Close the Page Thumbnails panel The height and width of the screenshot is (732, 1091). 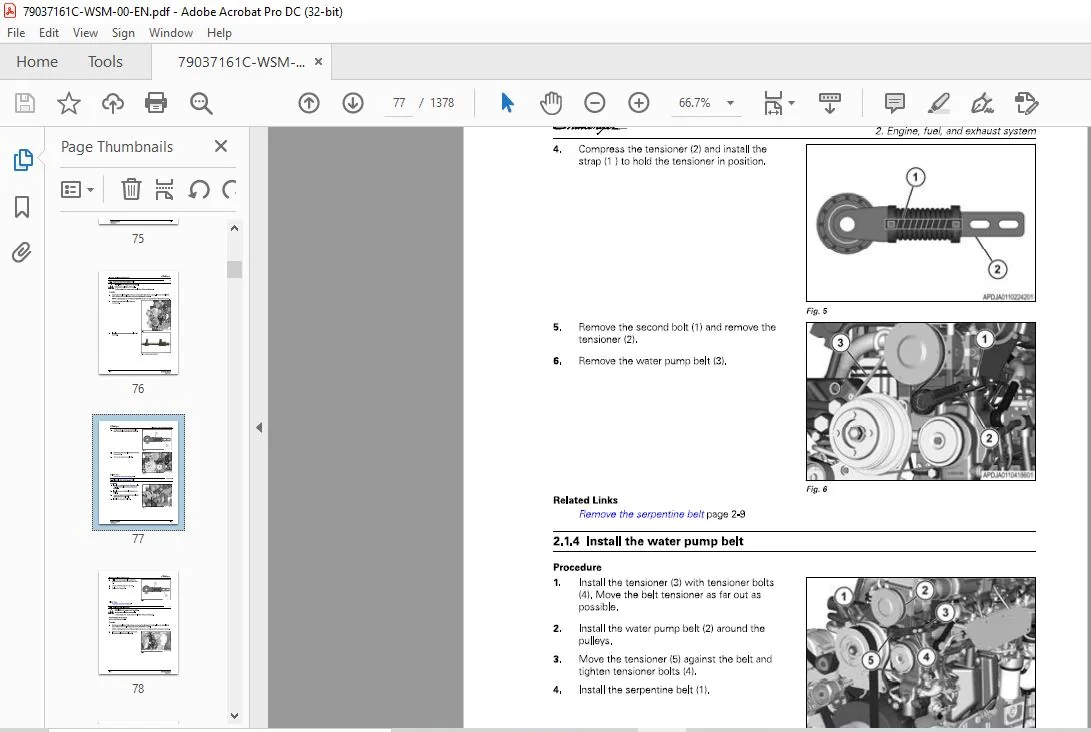[221, 146]
